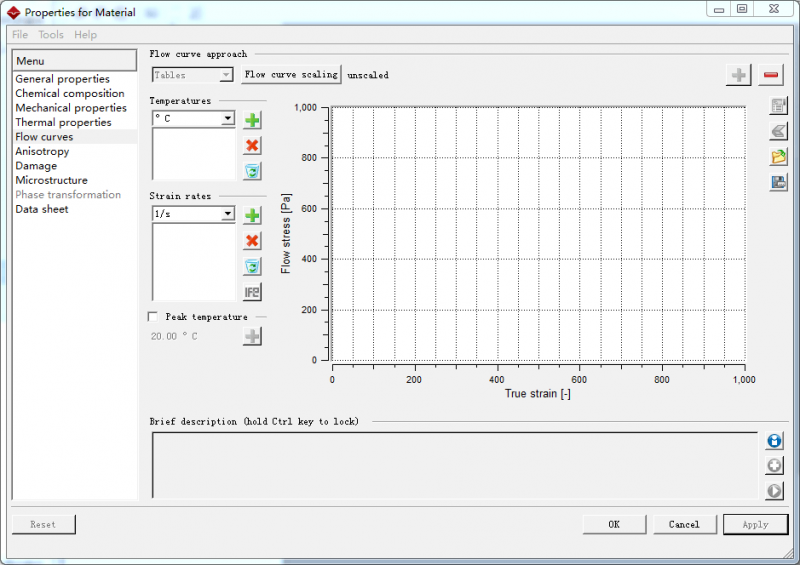Viewport: 800px width, 565px height.
Task: Click the IFE icon button
Action: coord(252,292)
